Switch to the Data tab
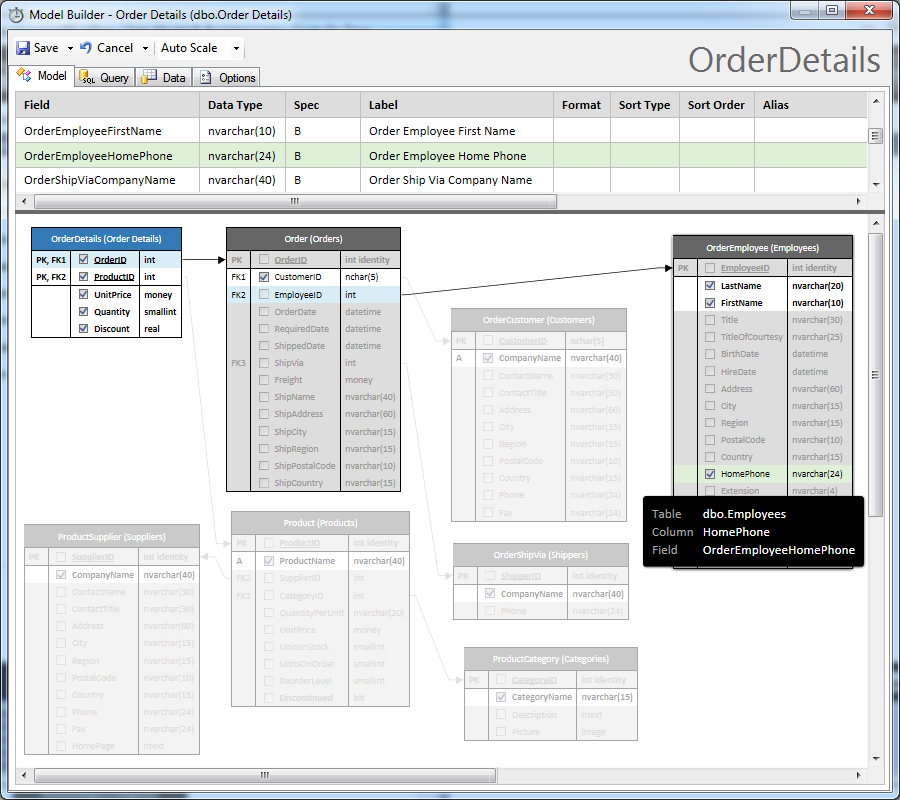The width and height of the screenshot is (900, 800). 164,77
